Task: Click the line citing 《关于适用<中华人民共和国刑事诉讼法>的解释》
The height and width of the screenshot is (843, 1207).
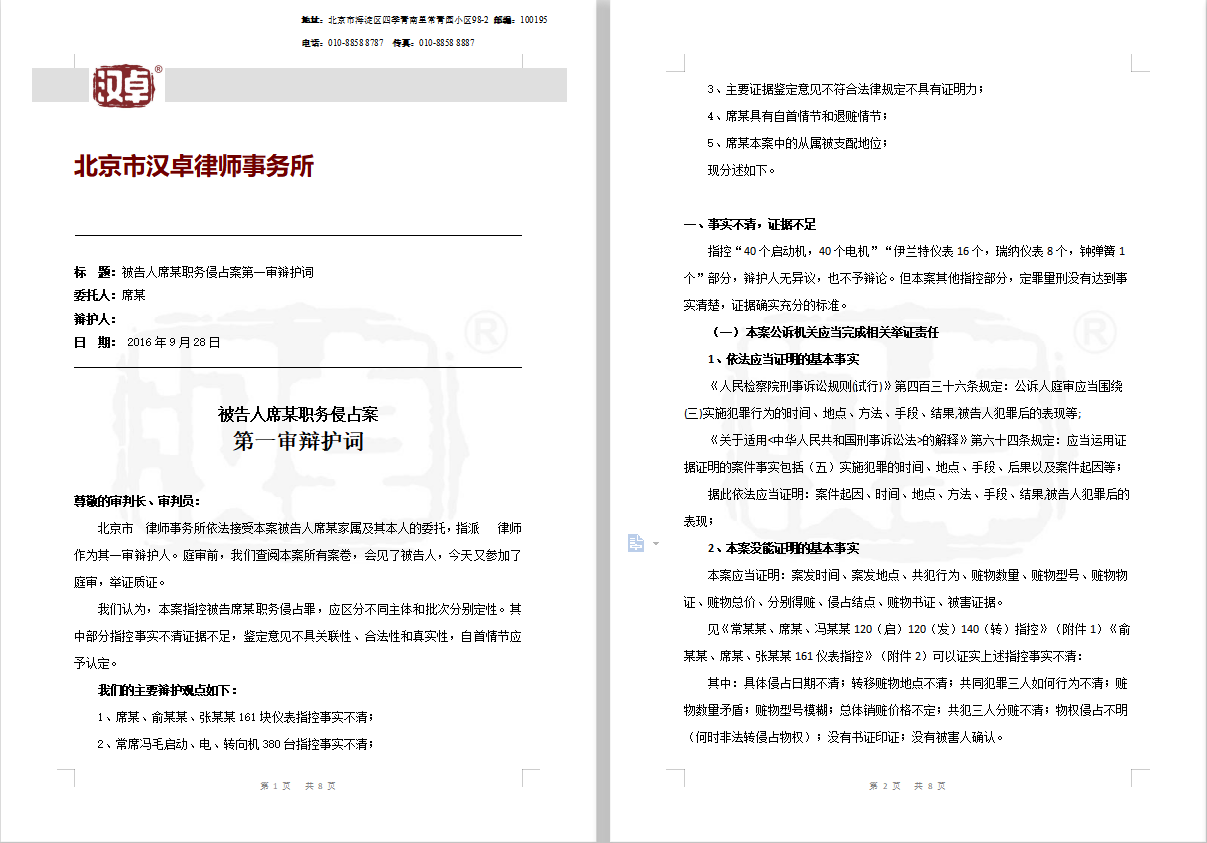Action: [x=918, y=440]
